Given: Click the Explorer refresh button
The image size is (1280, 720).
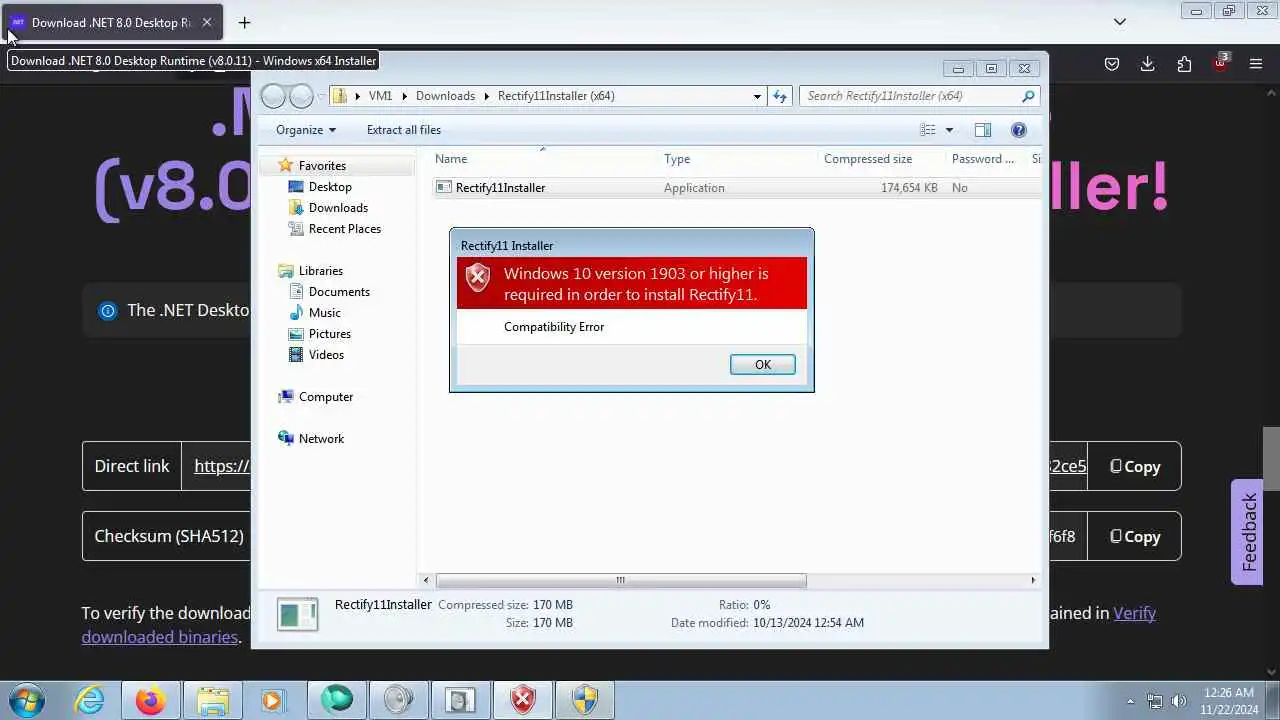Looking at the screenshot, I should tap(780, 96).
